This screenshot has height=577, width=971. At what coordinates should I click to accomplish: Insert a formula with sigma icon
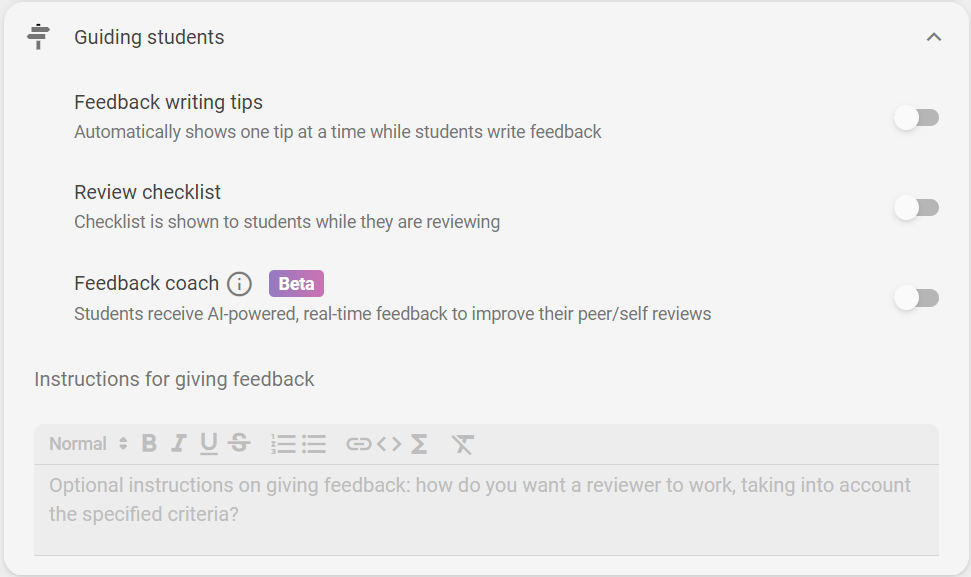[419, 444]
